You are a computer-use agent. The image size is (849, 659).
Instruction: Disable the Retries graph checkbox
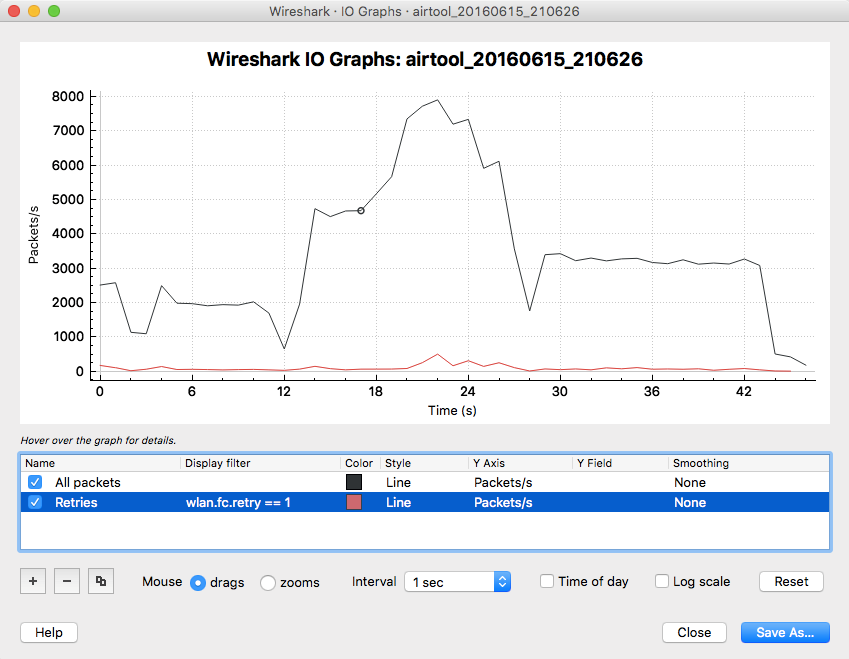34,502
